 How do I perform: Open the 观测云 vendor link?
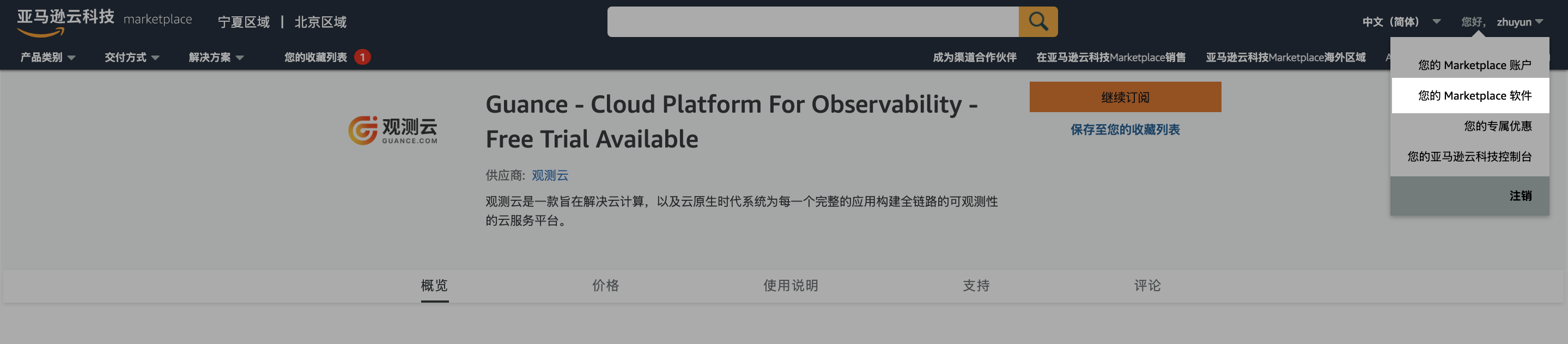point(550,175)
